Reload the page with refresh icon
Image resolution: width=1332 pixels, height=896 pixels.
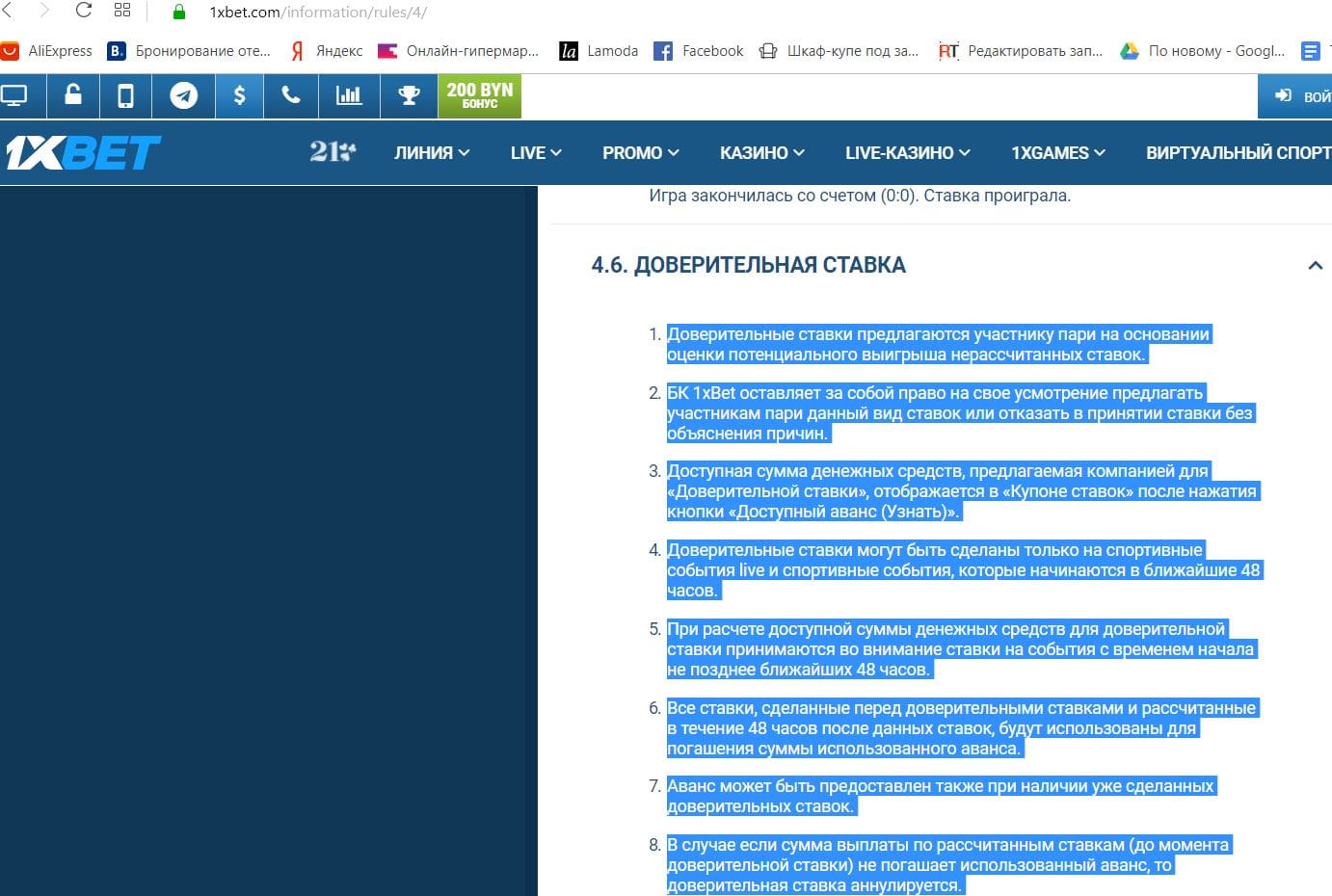84,11
